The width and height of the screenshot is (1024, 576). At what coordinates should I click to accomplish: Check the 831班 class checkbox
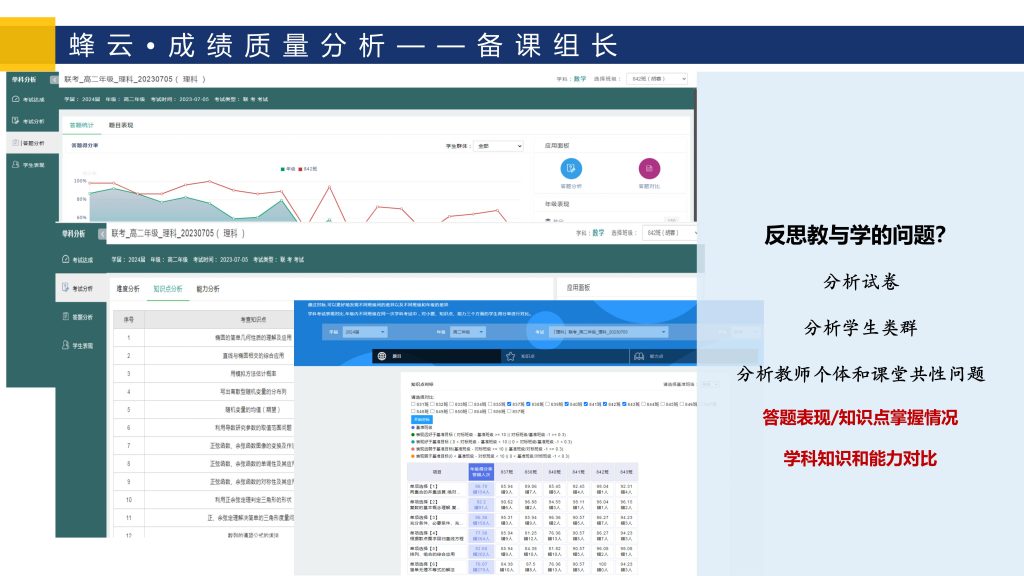[x=414, y=404]
